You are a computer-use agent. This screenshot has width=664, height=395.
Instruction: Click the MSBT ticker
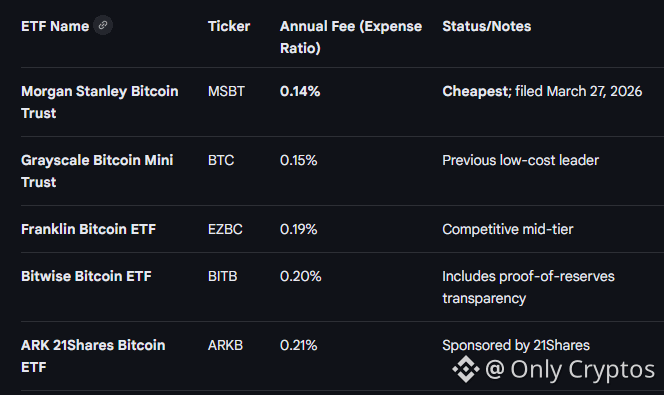tap(226, 91)
